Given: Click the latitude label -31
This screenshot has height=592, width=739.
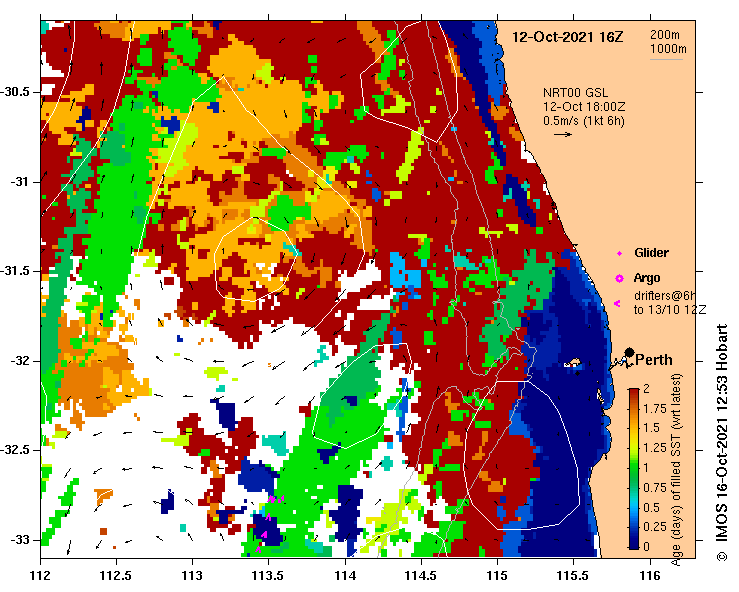Looking at the screenshot, I should point(19,181).
